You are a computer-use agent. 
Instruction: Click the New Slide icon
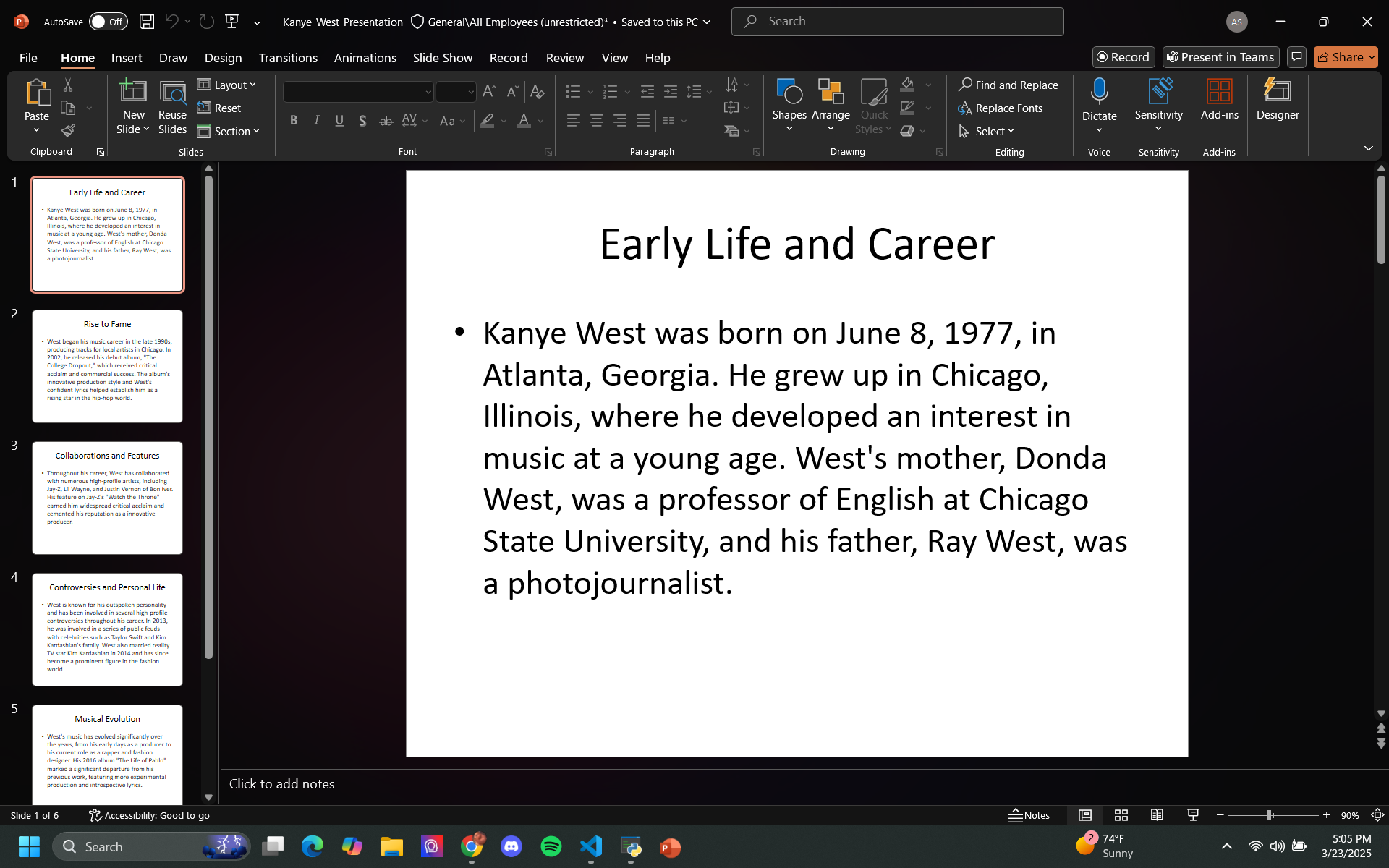(x=133, y=92)
